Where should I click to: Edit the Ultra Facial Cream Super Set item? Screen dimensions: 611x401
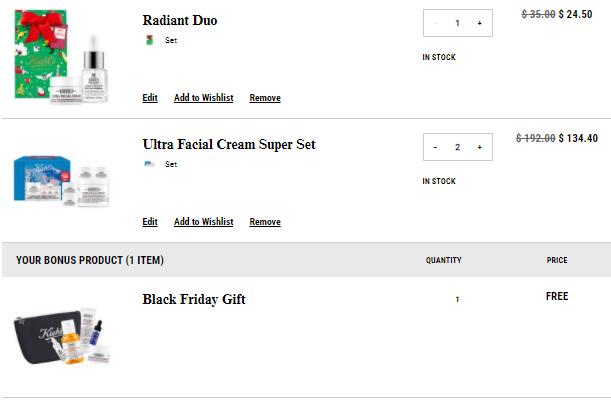[x=150, y=222]
